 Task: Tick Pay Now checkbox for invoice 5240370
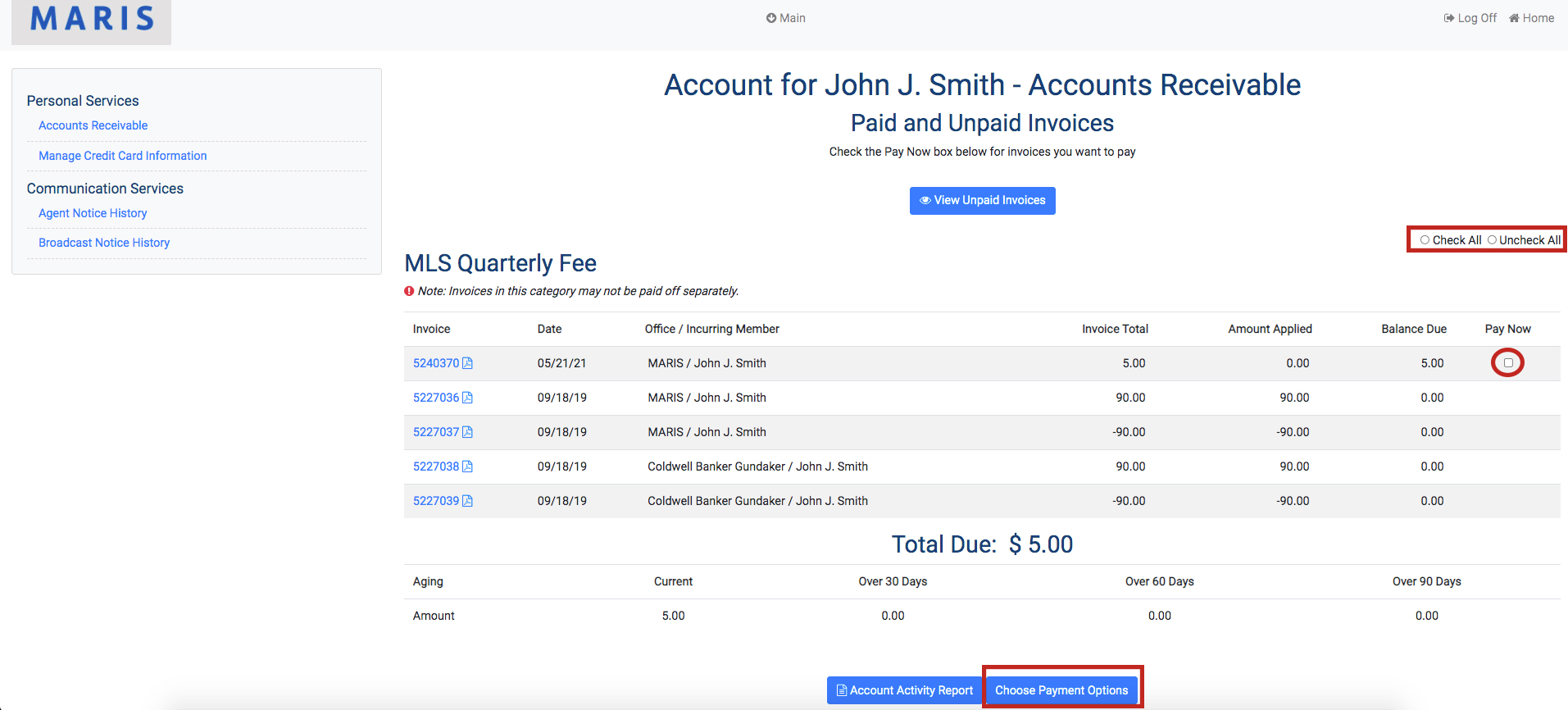(x=1507, y=363)
